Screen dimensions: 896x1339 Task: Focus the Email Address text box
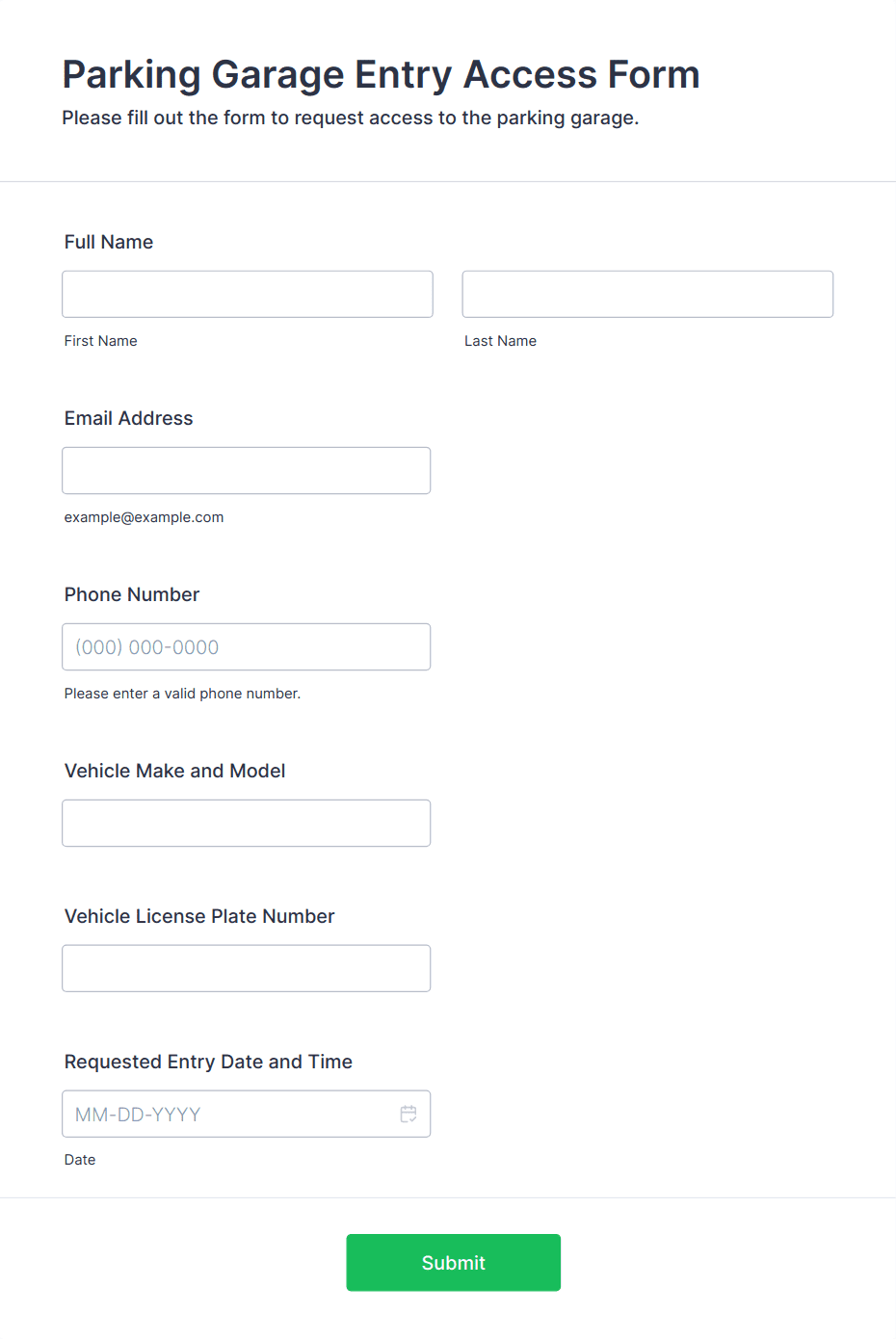[247, 470]
